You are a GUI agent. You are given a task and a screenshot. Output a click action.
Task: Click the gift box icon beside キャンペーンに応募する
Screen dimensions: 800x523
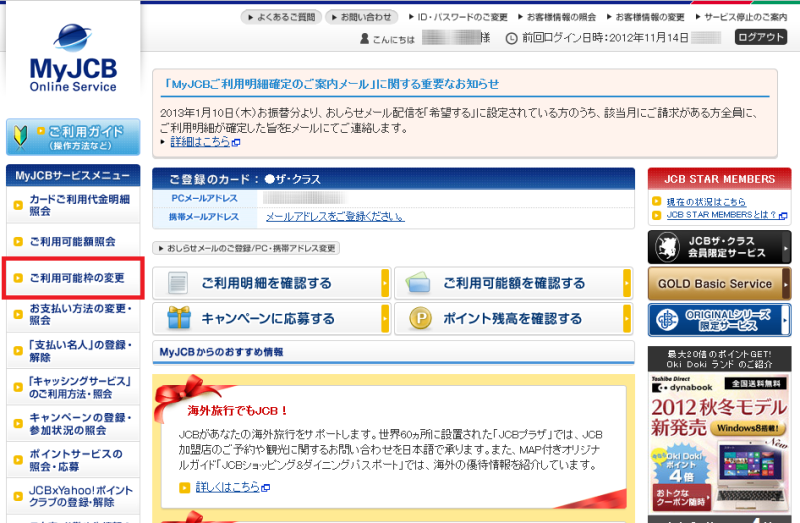179,318
